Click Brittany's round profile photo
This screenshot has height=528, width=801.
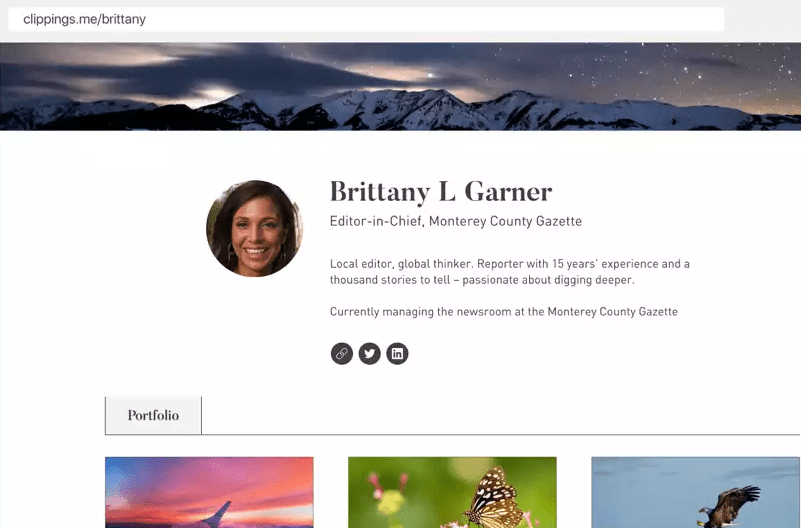[254, 228]
